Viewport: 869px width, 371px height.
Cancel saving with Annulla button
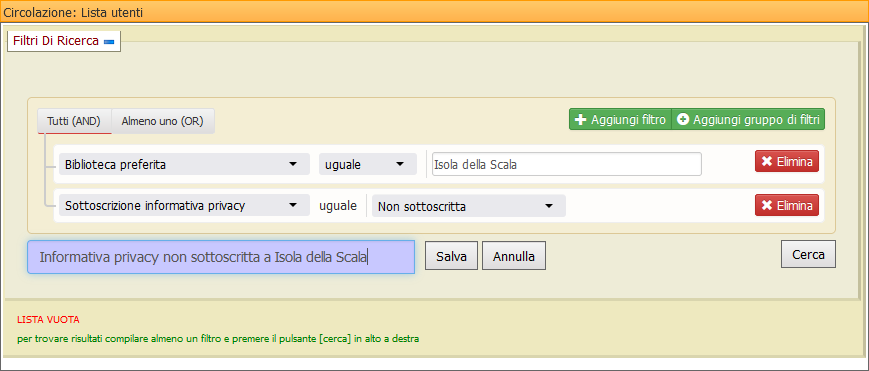click(514, 256)
